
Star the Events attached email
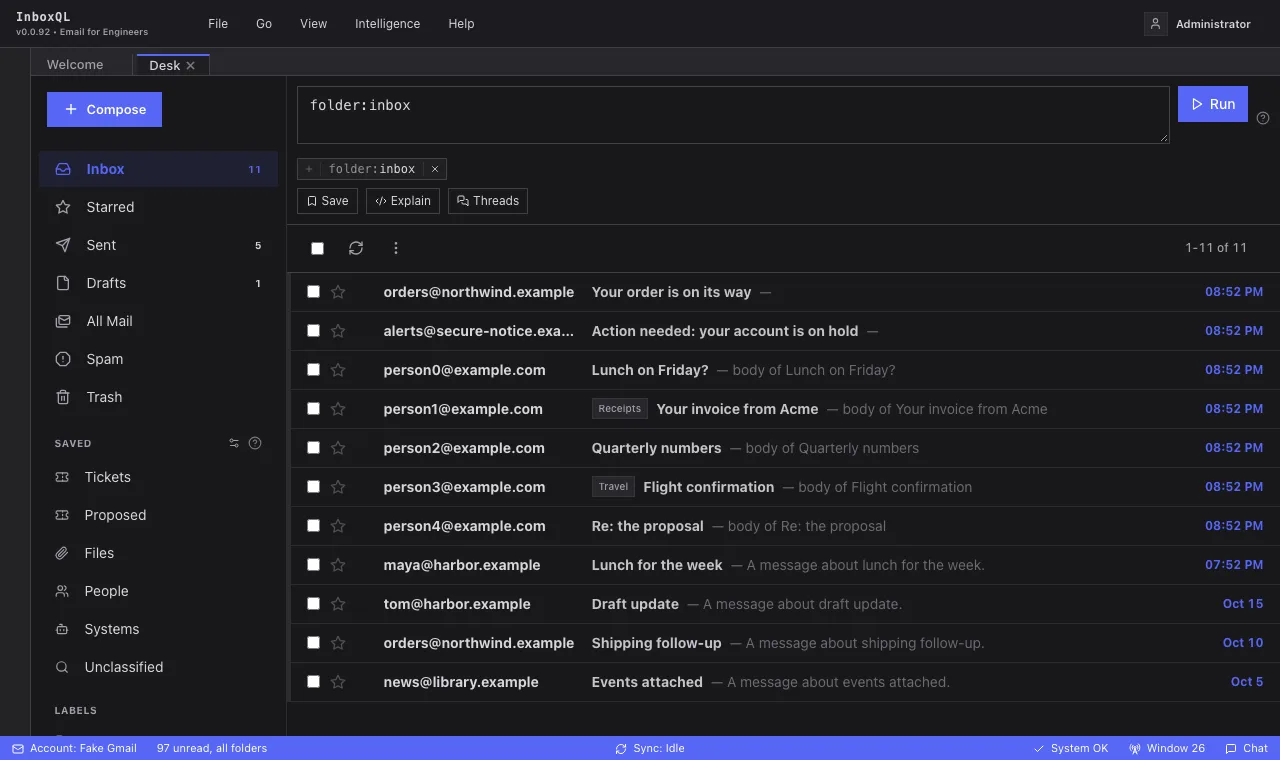pos(338,682)
